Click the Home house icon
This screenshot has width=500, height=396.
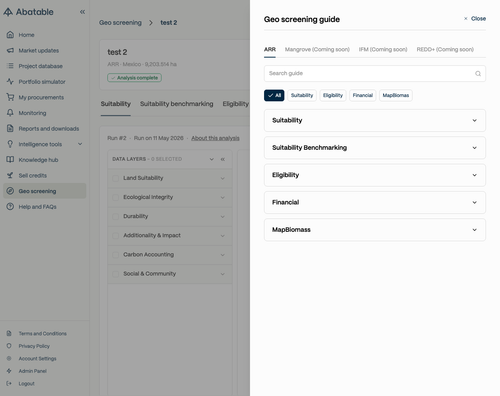click(10, 35)
